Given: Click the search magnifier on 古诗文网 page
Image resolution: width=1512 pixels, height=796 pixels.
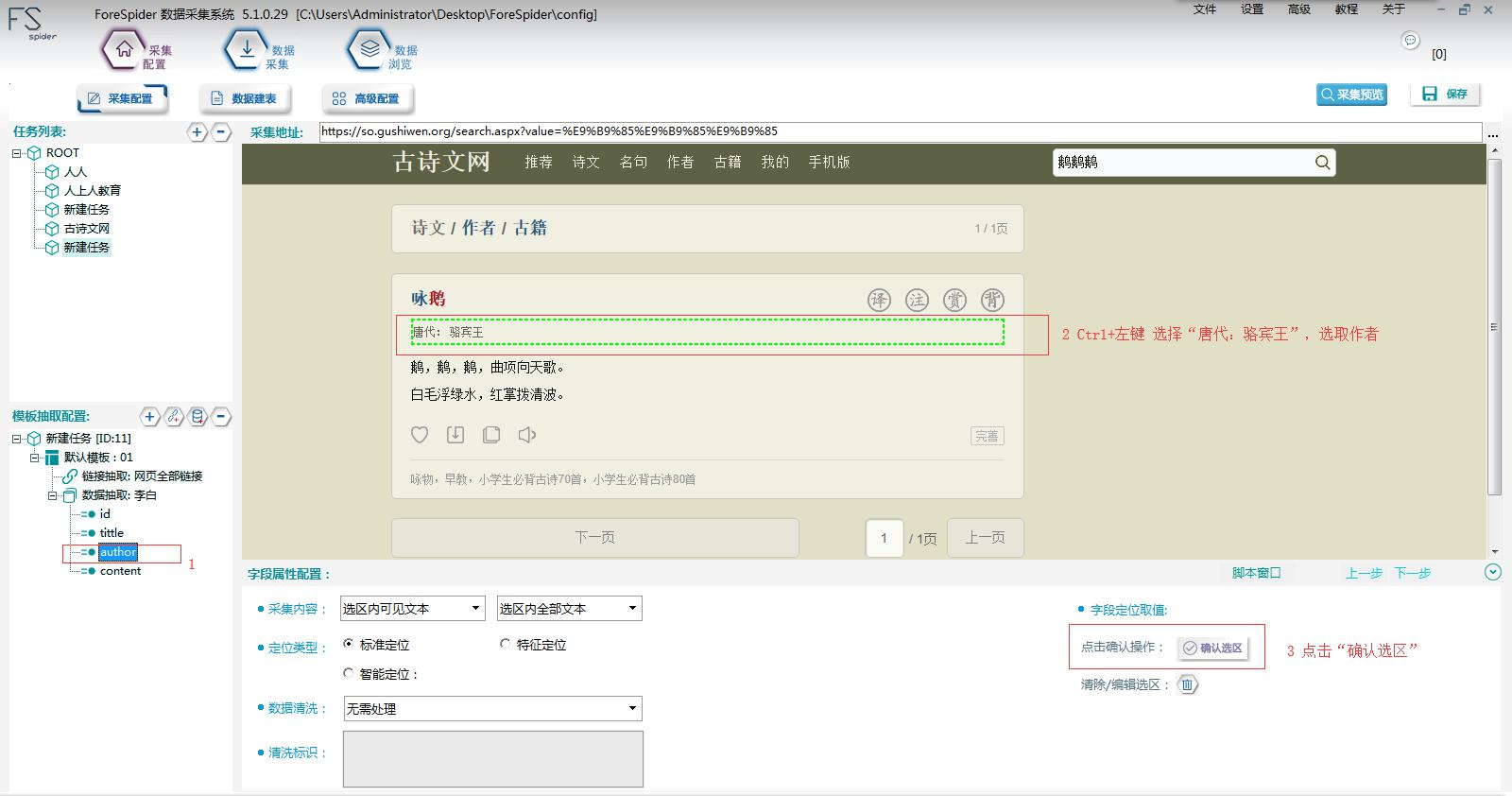Looking at the screenshot, I should click(x=1322, y=163).
